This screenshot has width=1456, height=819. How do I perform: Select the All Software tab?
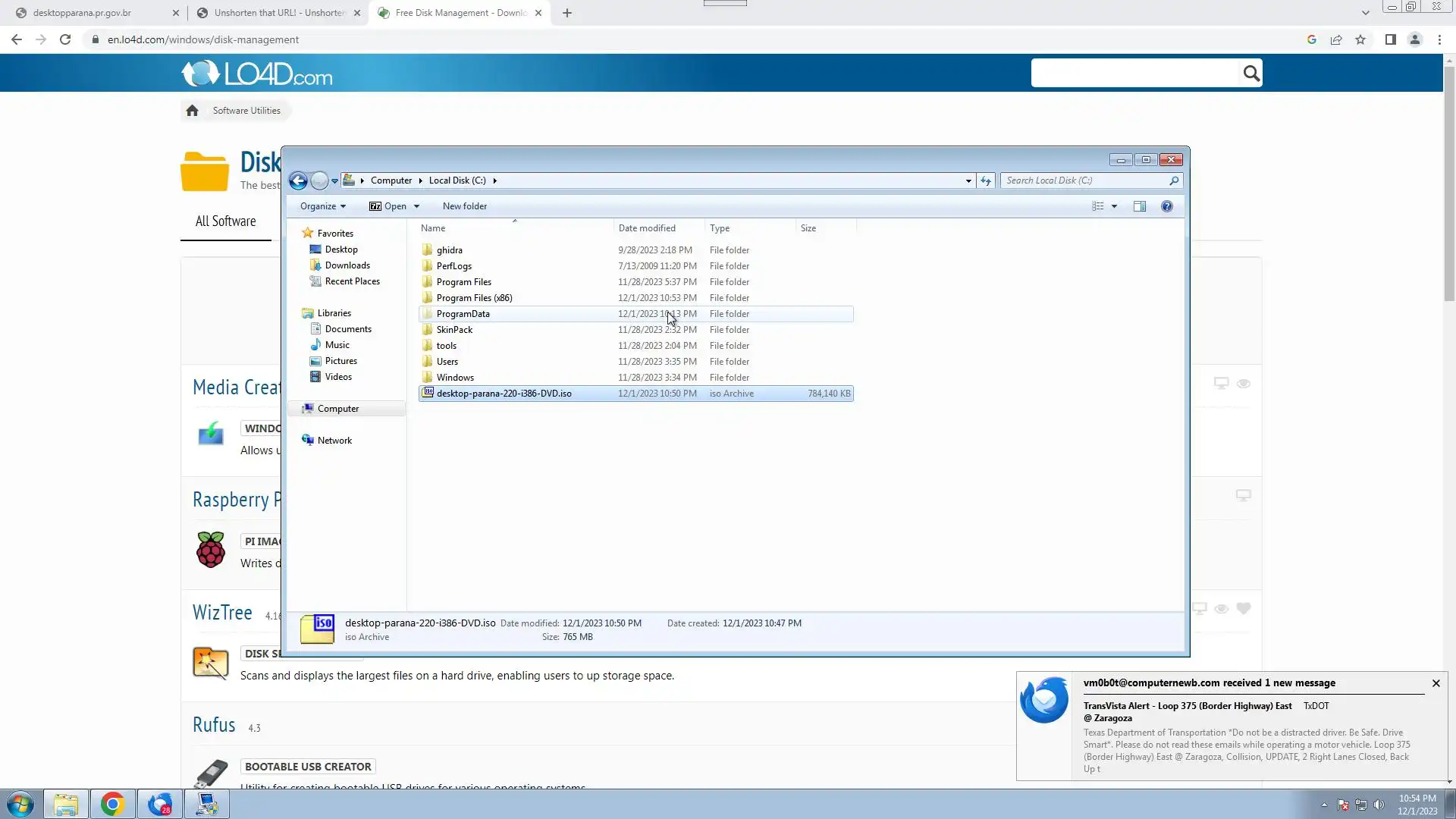(225, 221)
